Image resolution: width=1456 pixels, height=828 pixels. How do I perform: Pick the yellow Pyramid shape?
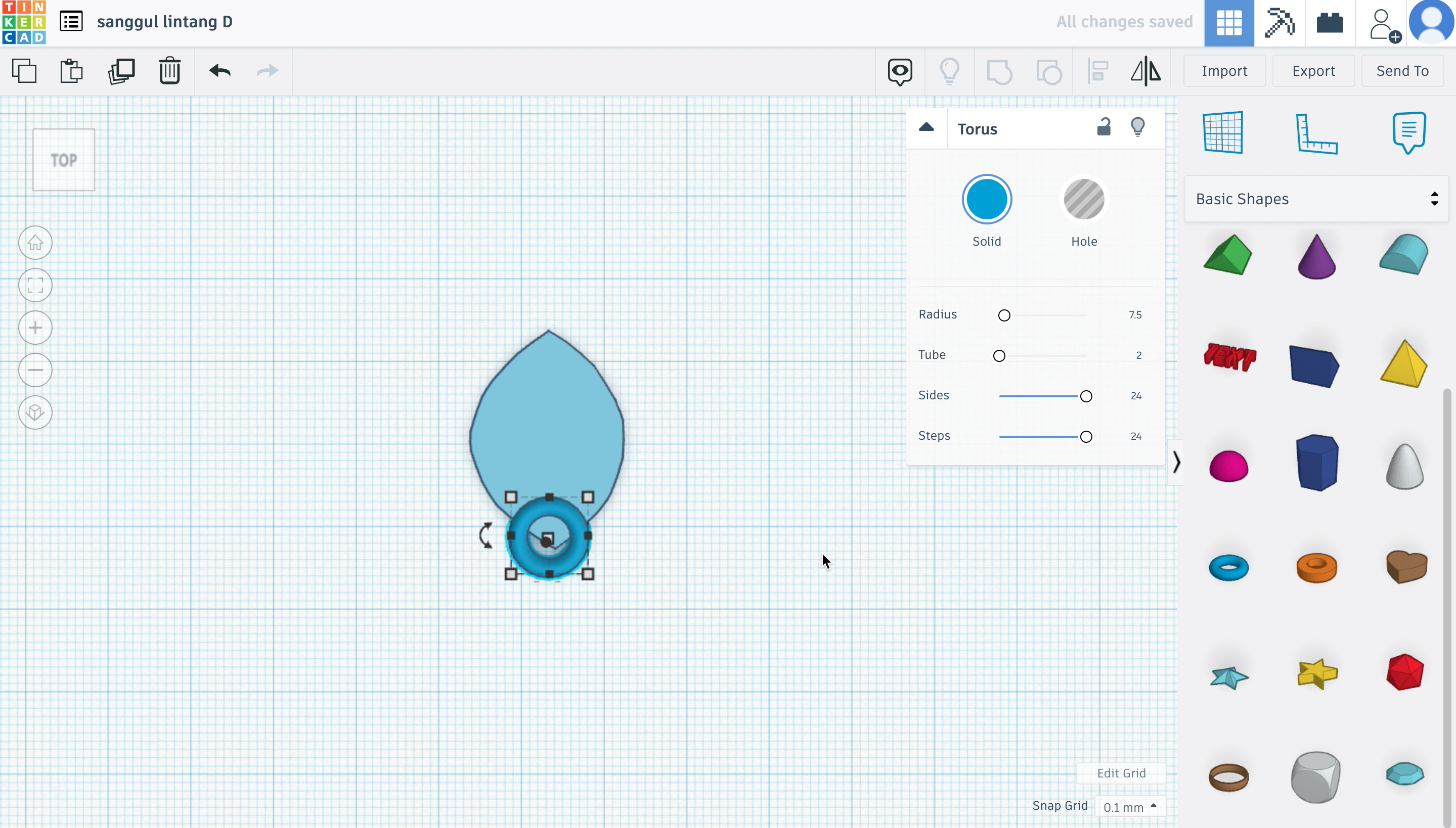(1403, 363)
